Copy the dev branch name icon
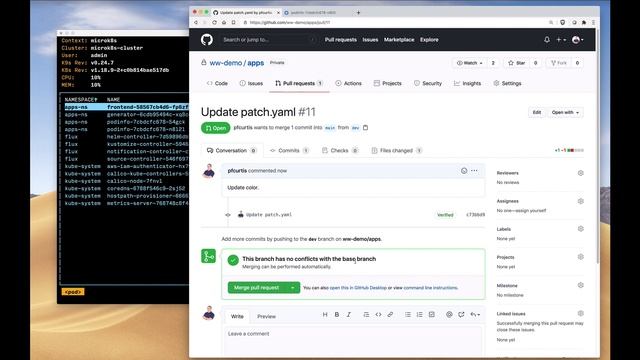This screenshot has height=360, width=640. tap(365, 127)
